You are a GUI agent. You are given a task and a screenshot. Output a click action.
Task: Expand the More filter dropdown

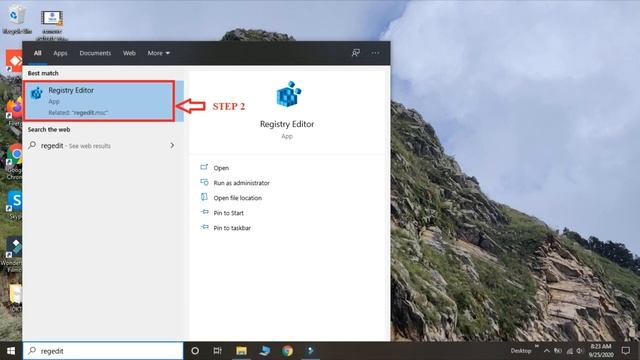click(158, 53)
